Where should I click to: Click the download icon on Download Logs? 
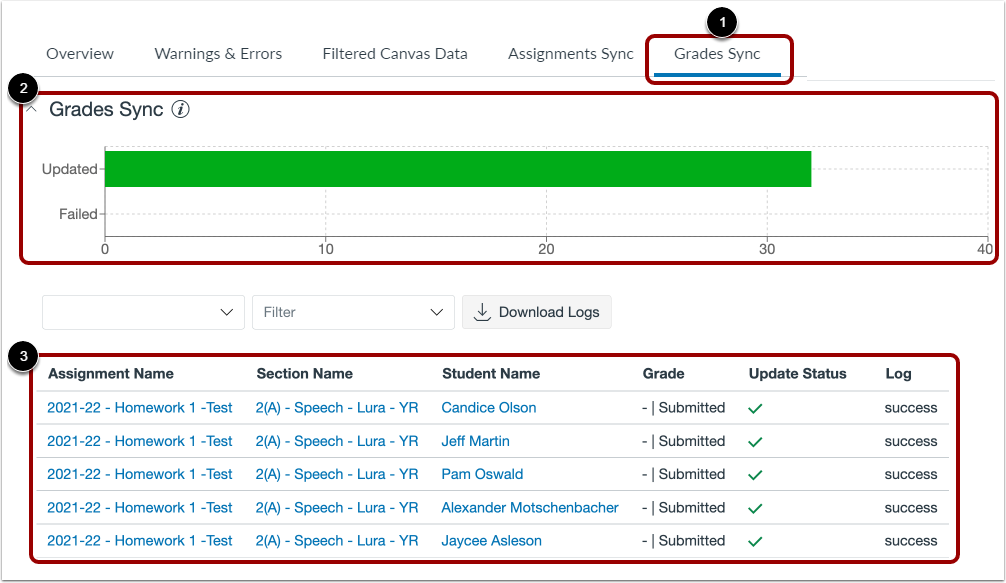pyautogui.click(x=480, y=312)
